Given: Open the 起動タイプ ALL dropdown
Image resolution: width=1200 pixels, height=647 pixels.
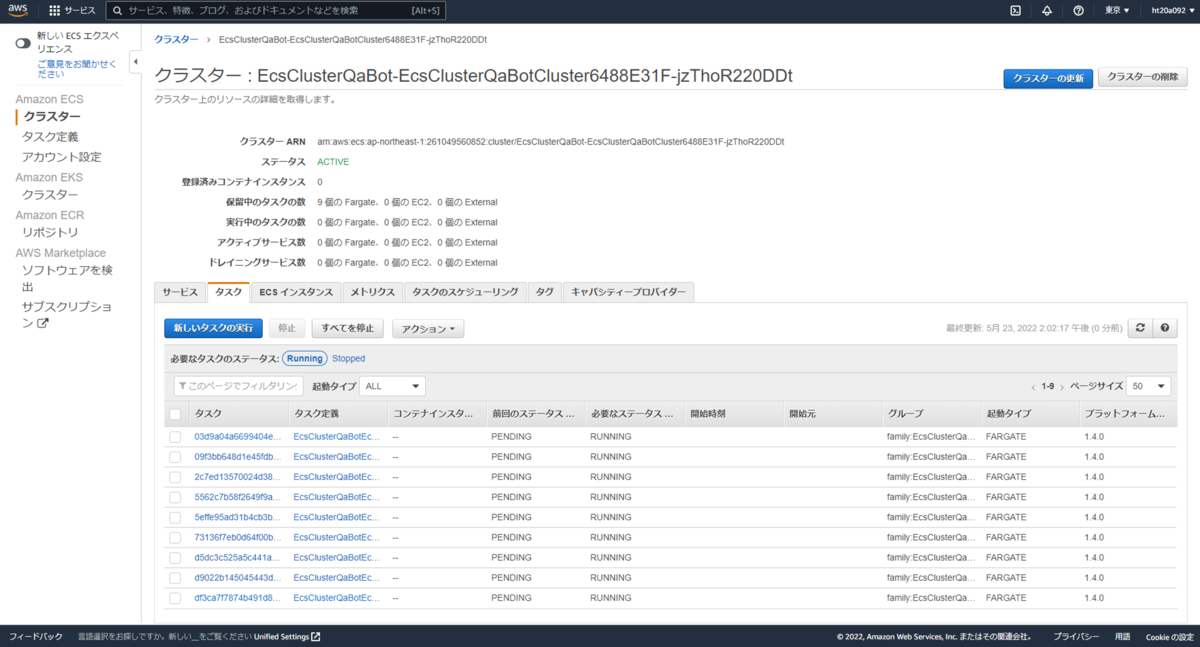Looking at the screenshot, I should tap(392, 386).
